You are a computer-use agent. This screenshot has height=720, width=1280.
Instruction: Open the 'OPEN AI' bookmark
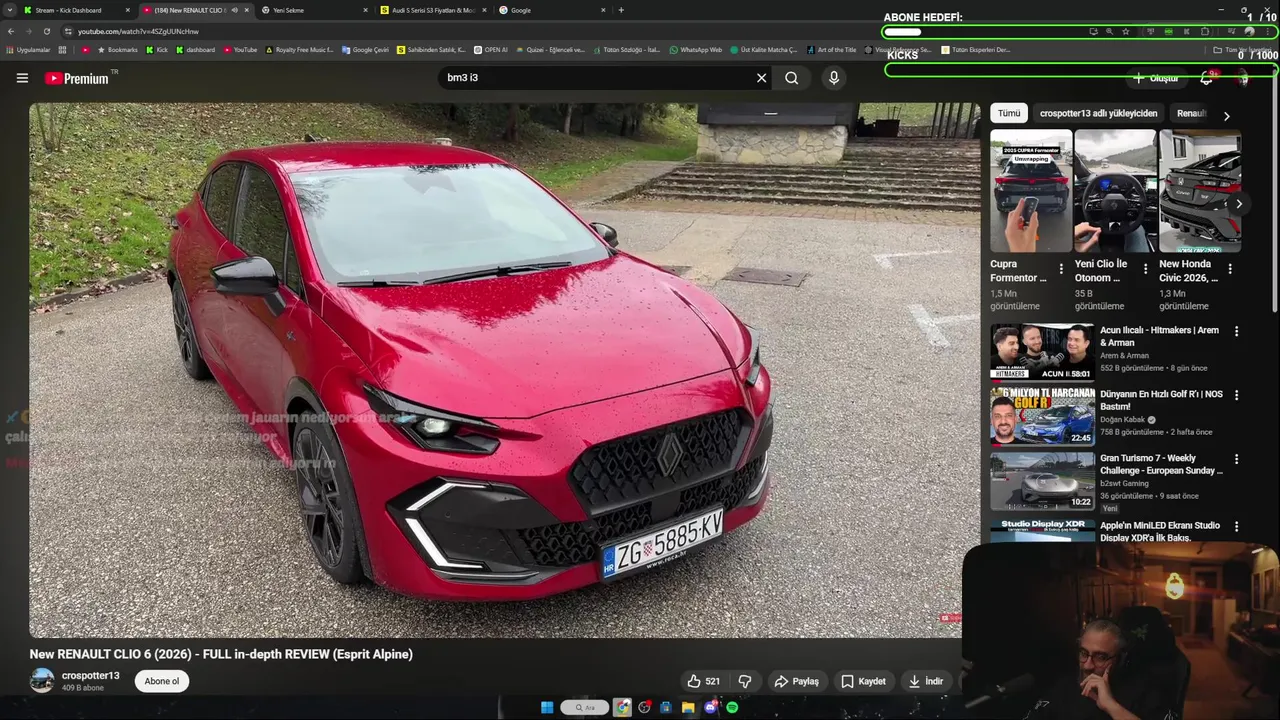(491, 49)
